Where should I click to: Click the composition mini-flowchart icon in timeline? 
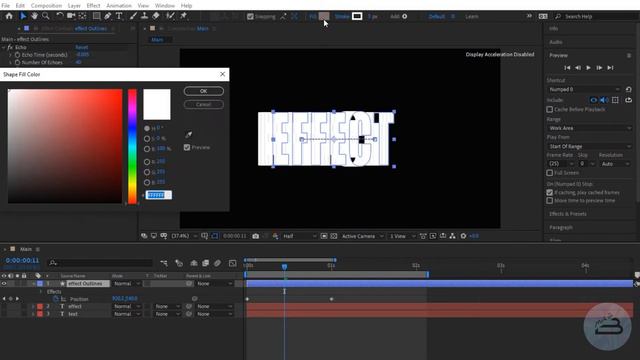pos(164,263)
